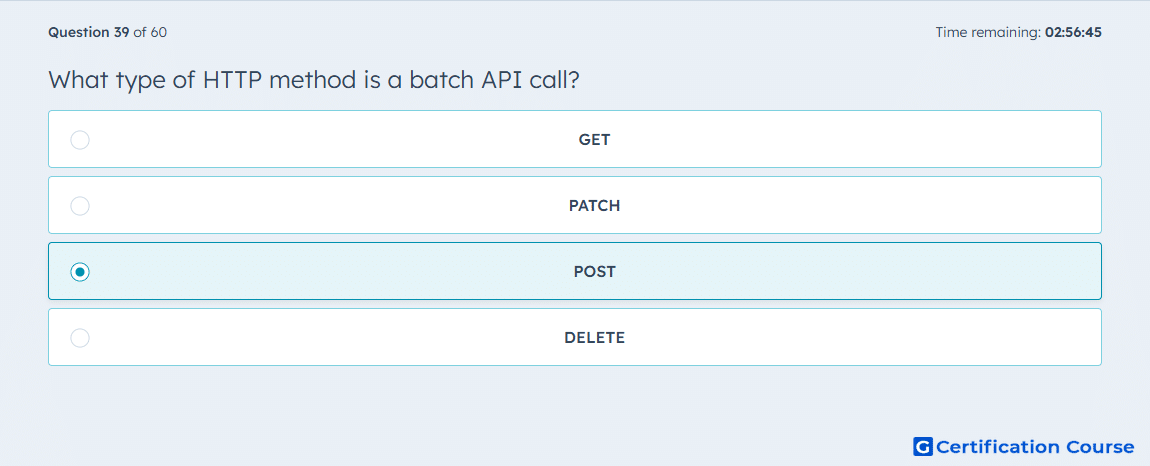Click the blue G logo icon
This screenshot has height=466, width=1150.
tap(923, 446)
